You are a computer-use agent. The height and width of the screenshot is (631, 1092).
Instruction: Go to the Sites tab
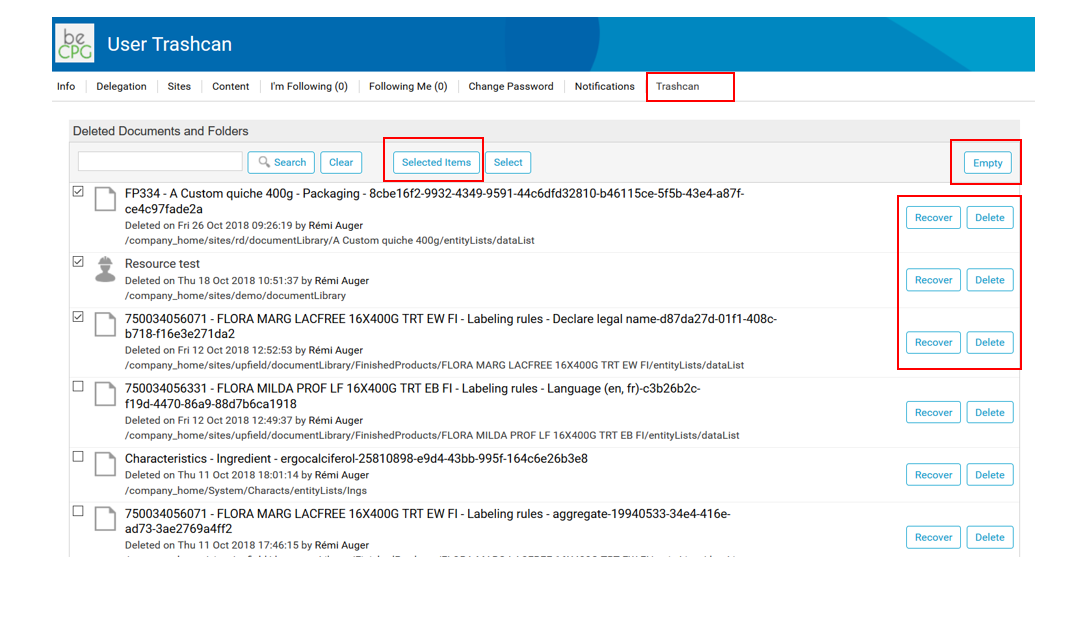click(x=179, y=86)
